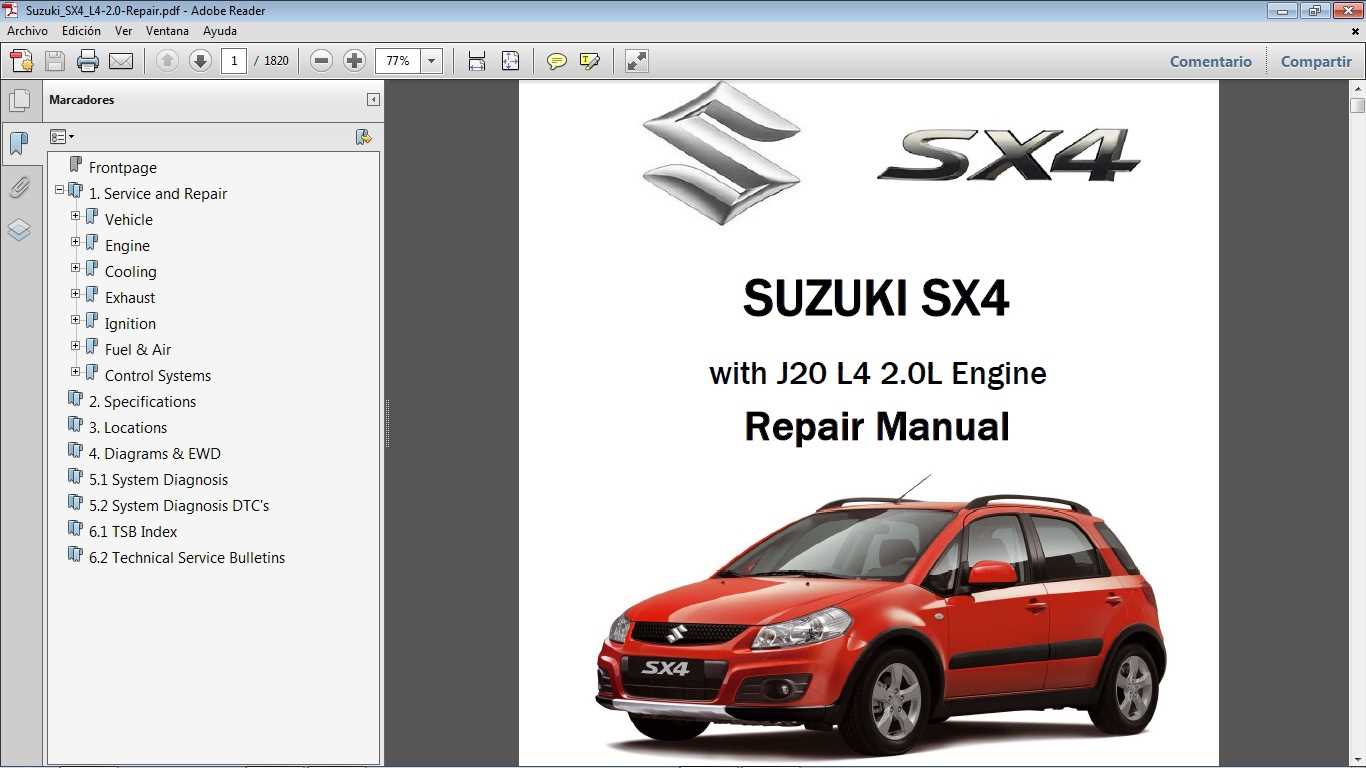Screen dimensions: 1366x768
Task: Click the zoom out minus button
Action: 321,61
